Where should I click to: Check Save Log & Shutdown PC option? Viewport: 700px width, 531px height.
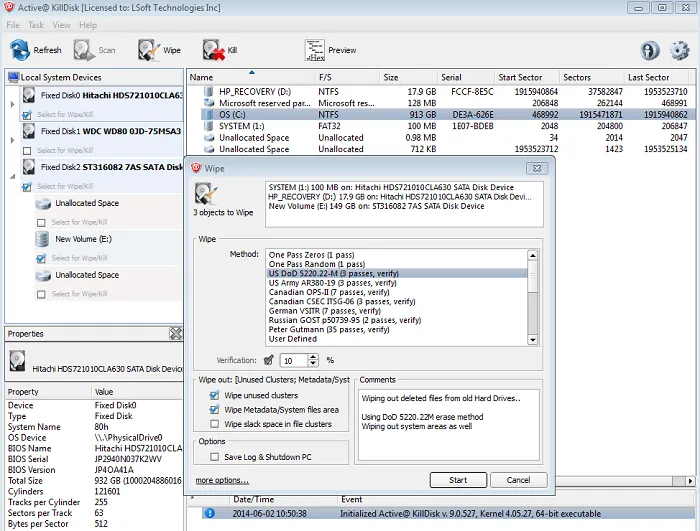215,457
